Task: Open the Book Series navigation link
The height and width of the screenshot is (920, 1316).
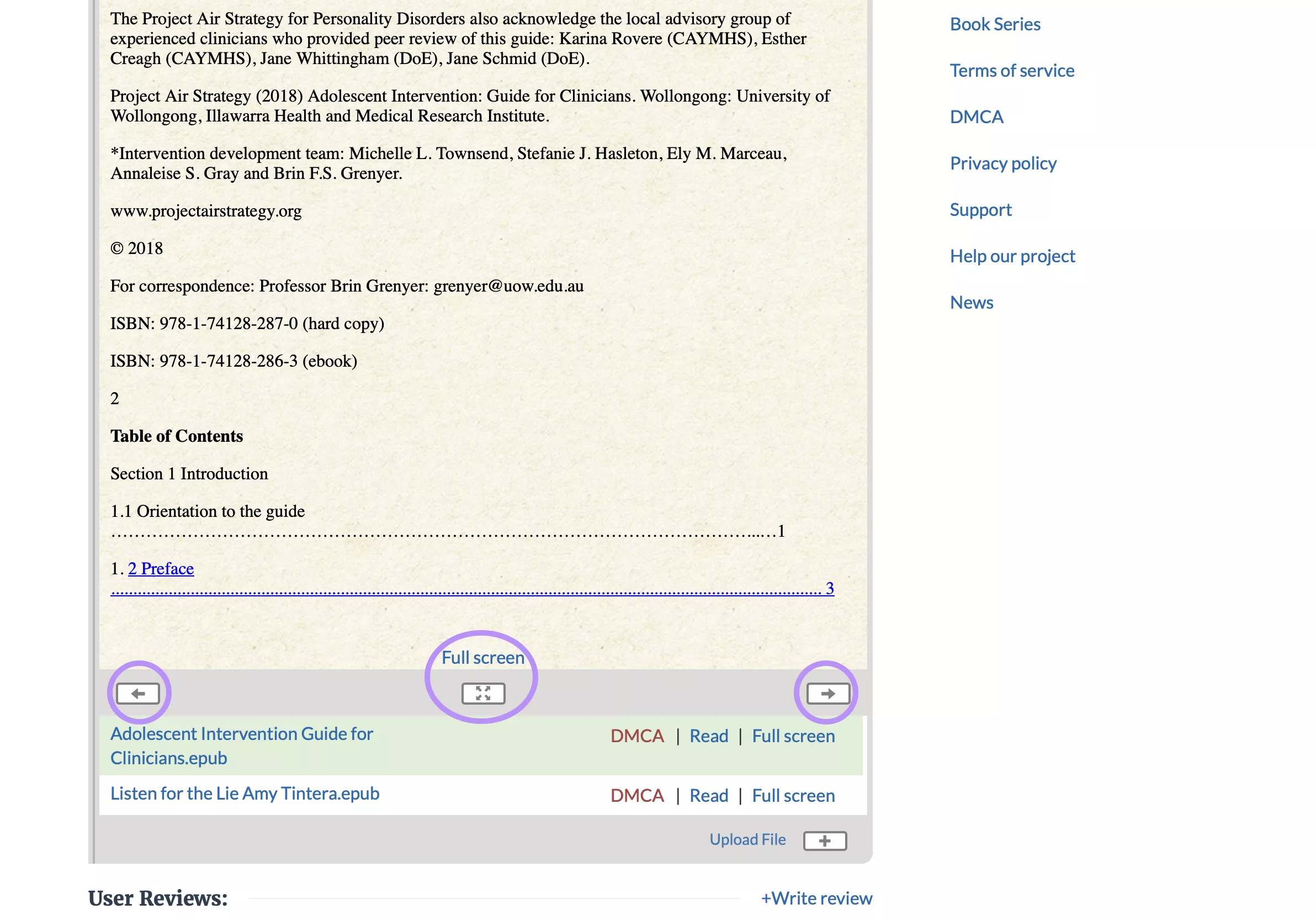Action: (995, 23)
